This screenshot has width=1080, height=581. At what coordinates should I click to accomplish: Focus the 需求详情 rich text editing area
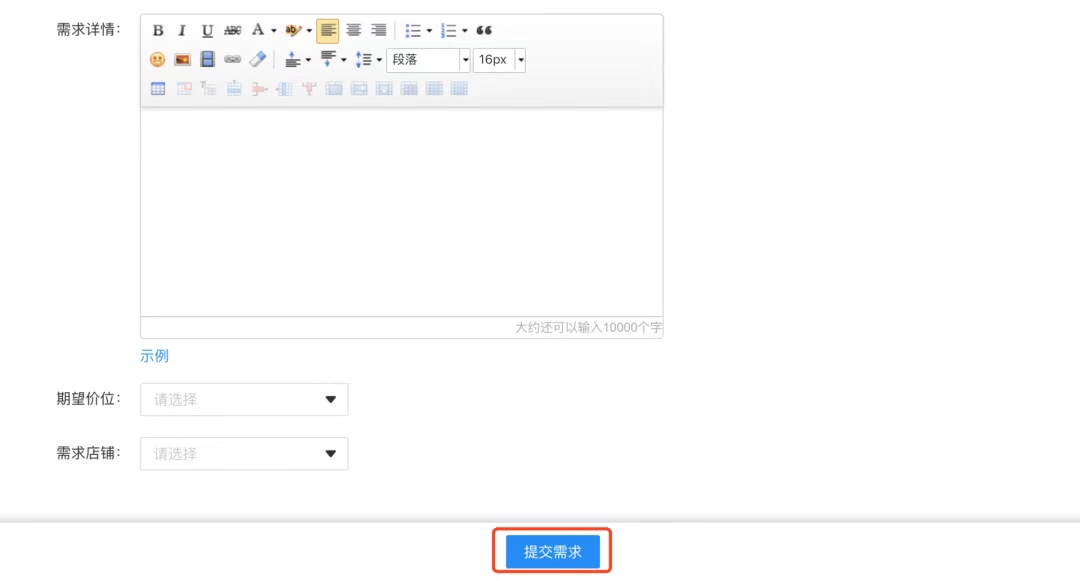(x=402, y=211)
